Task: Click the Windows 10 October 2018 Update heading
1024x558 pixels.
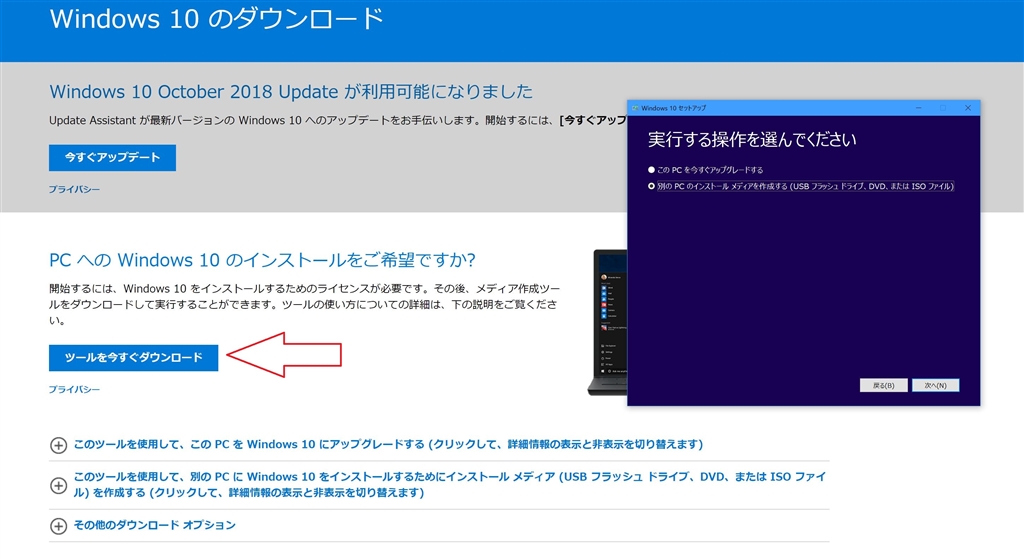Action: [x=291, y=91]
